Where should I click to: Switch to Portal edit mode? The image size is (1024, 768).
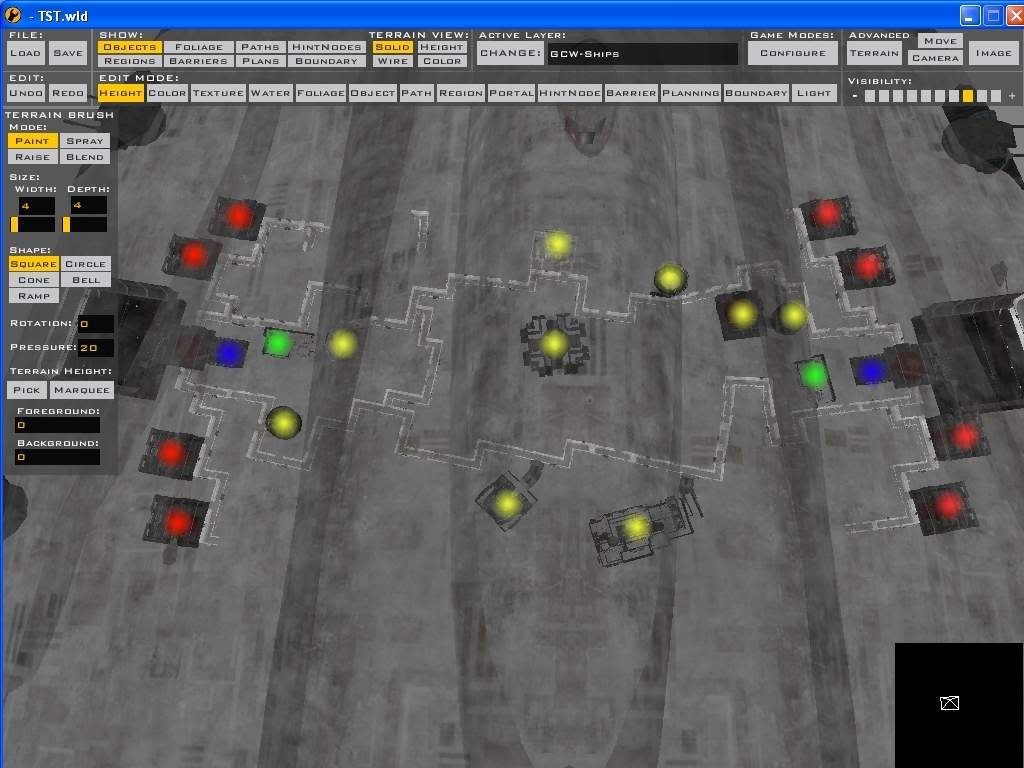[511, 93]
